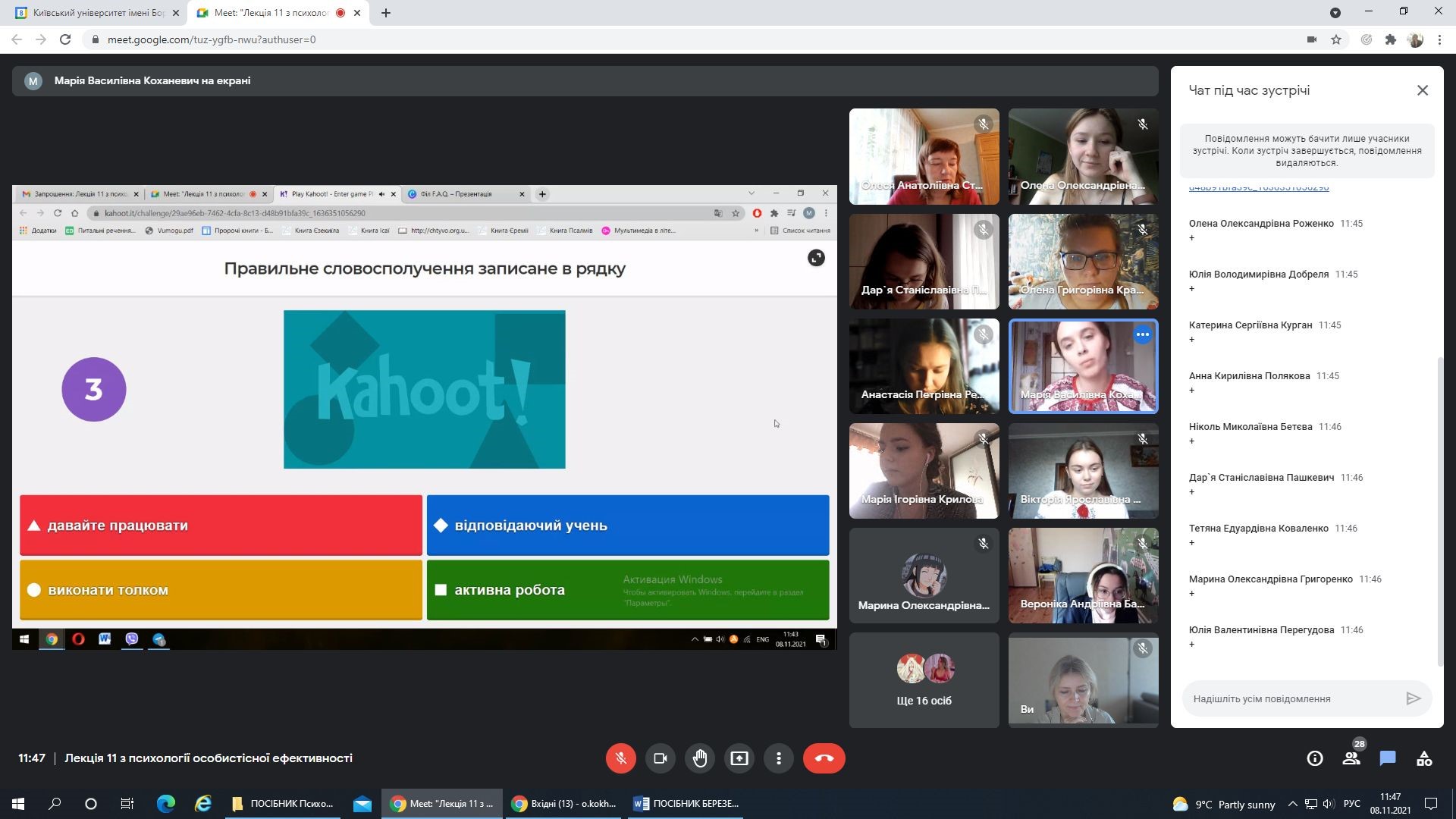Show hidden system tray icons

click(1292, 804)
